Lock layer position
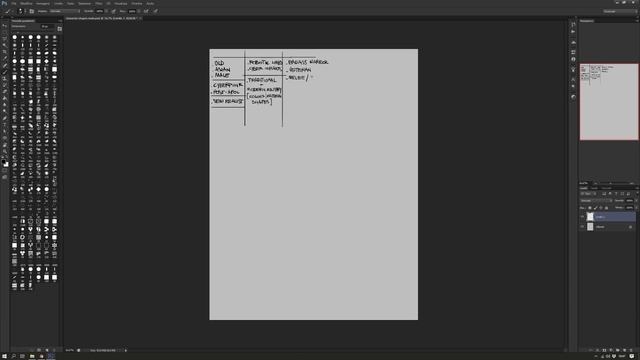640x360 pixels. coord(600,208)
